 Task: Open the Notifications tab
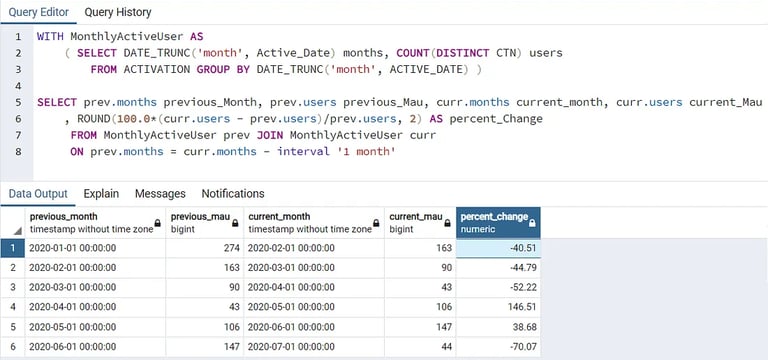233,193
